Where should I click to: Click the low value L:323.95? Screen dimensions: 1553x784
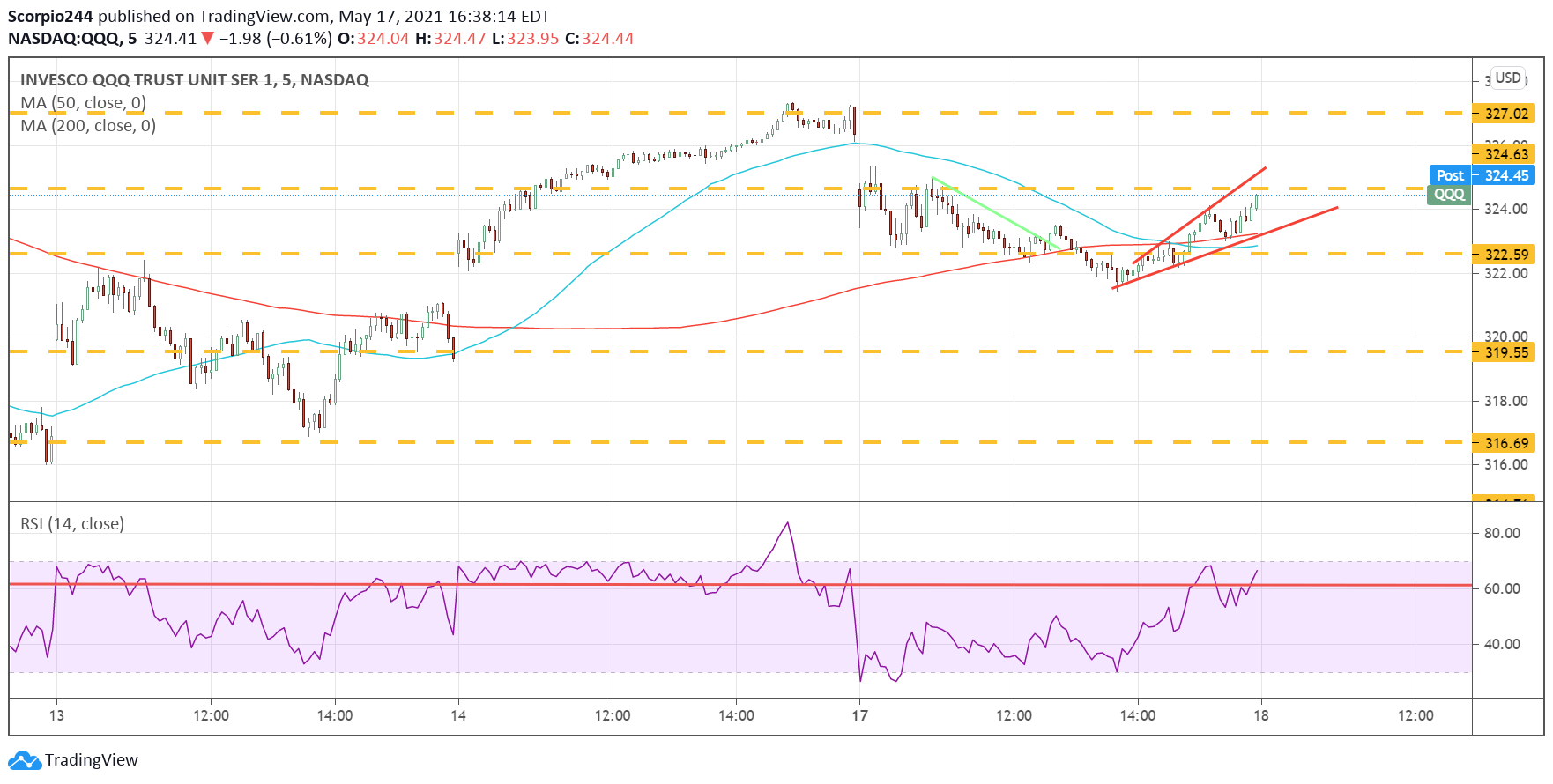tap(525, 39)
